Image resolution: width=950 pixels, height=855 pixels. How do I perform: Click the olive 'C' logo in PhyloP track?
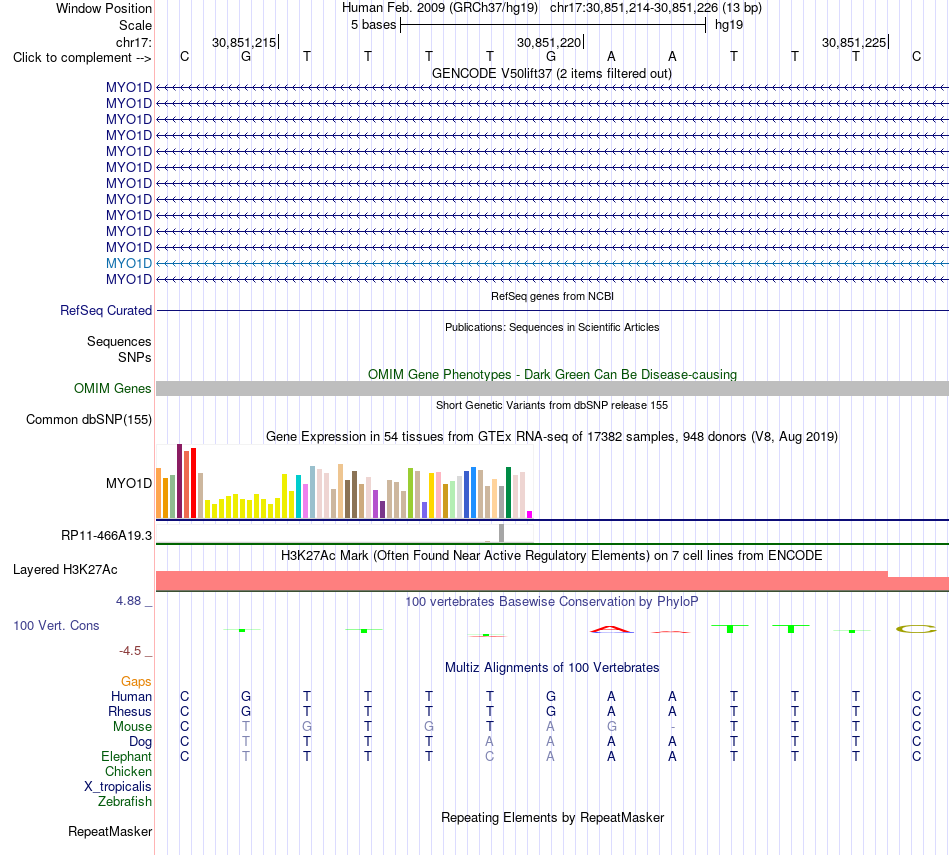[x=916, y=629]
